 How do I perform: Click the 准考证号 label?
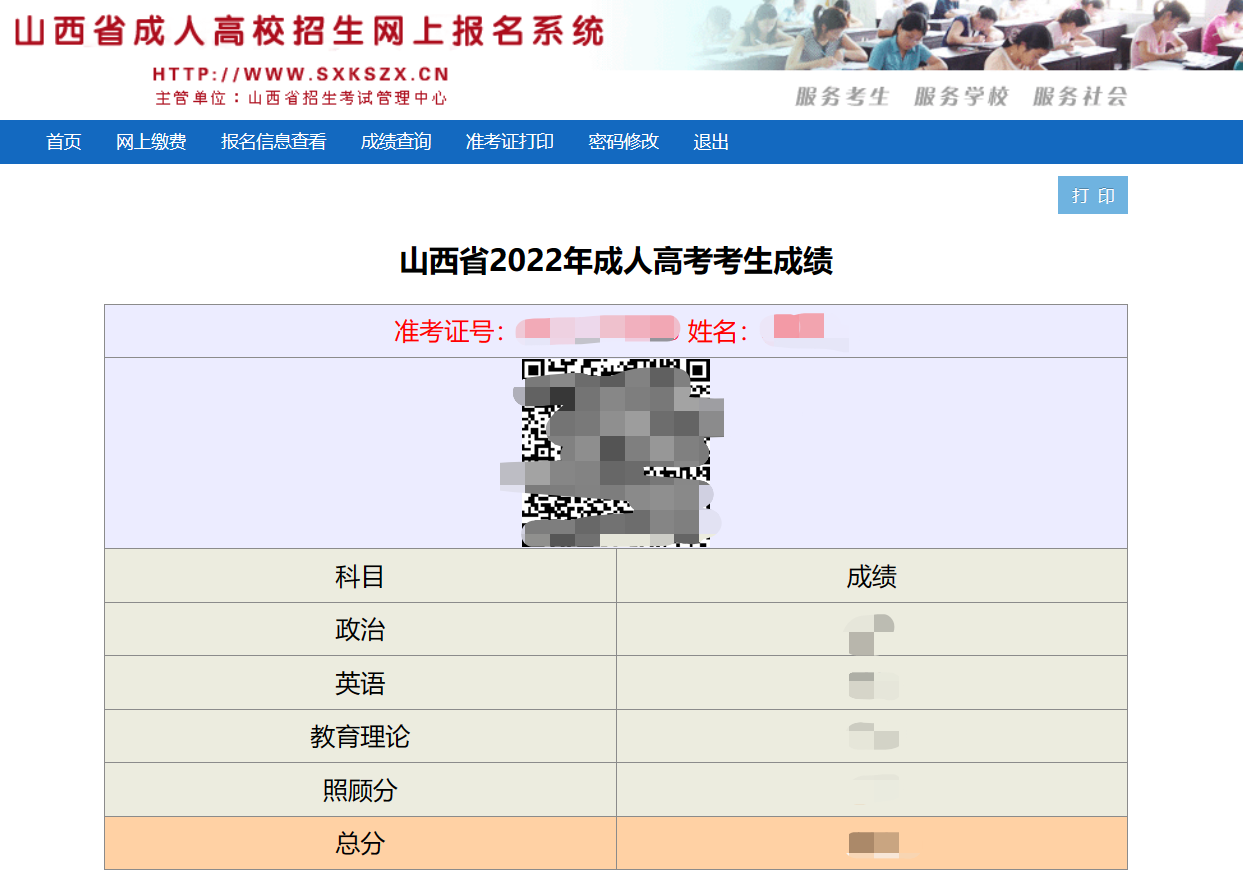[x=449, y=332]
